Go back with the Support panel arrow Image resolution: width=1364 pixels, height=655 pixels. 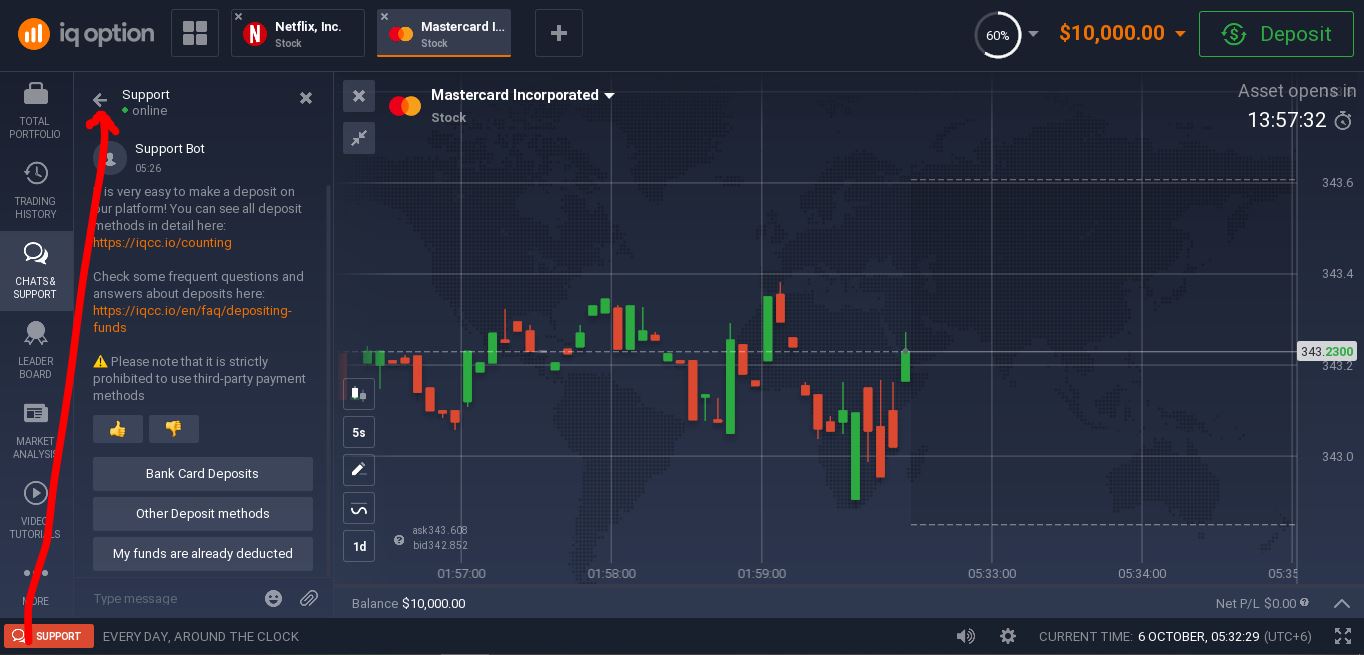click(100, 99)
